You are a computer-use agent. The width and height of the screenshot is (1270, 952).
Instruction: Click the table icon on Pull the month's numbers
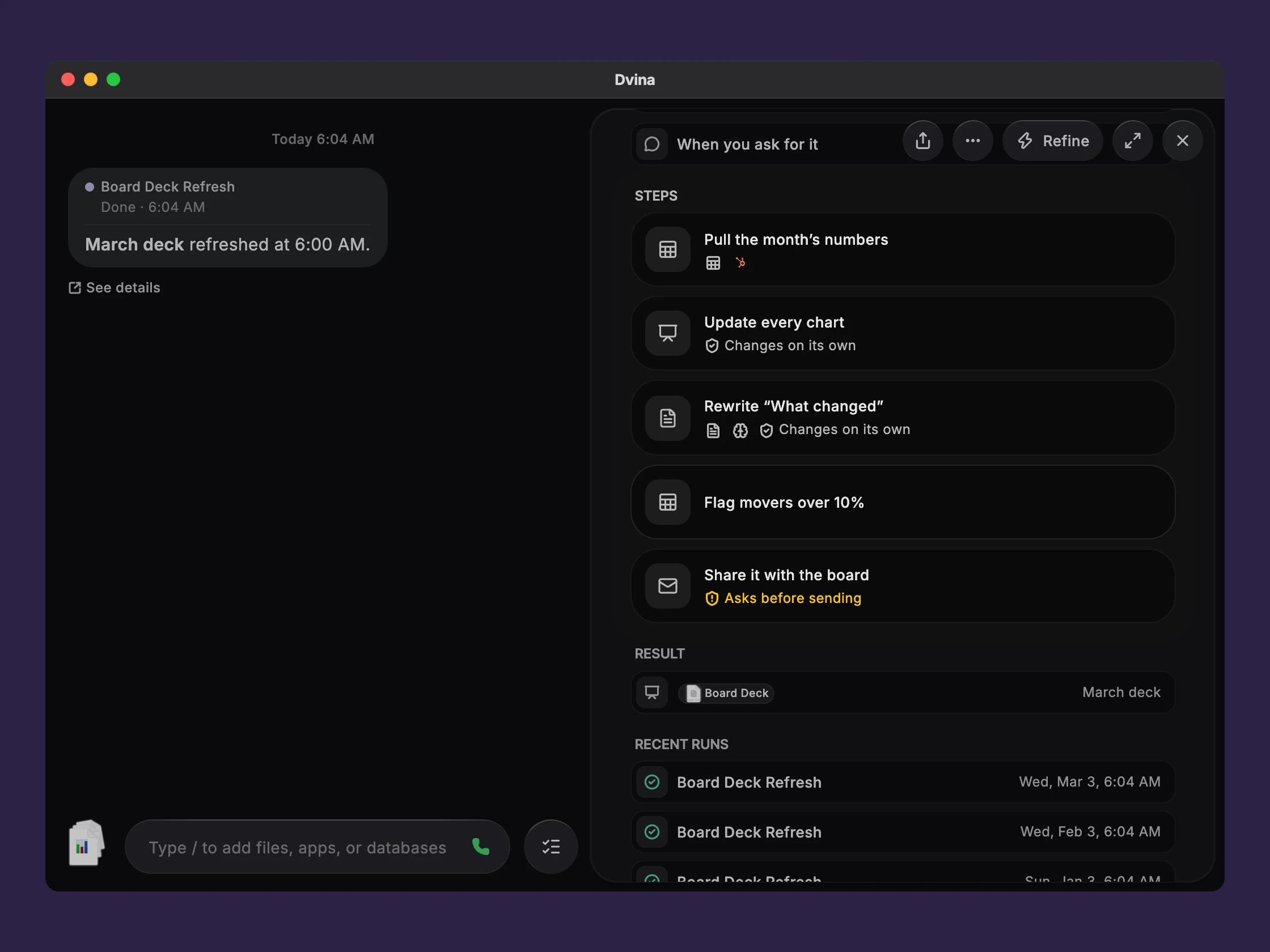pos(667,250)
